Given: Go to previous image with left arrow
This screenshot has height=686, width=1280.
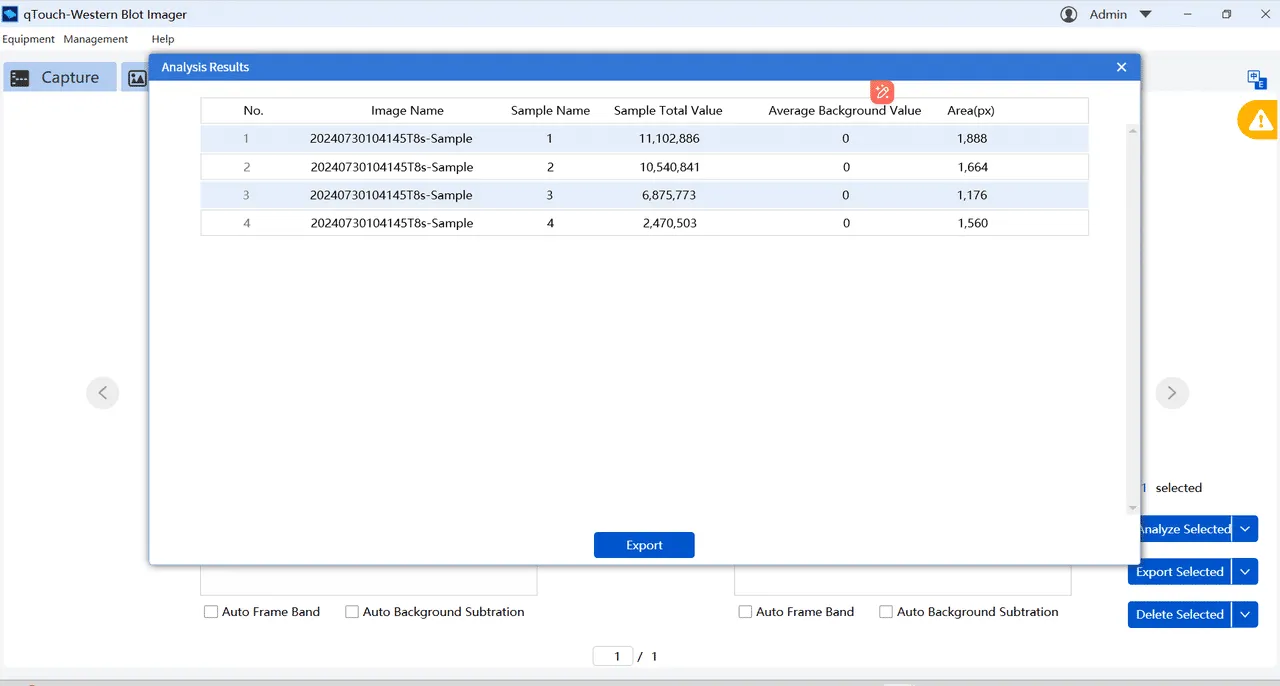Looking at the screenshot, I should (x=102, y=392).
